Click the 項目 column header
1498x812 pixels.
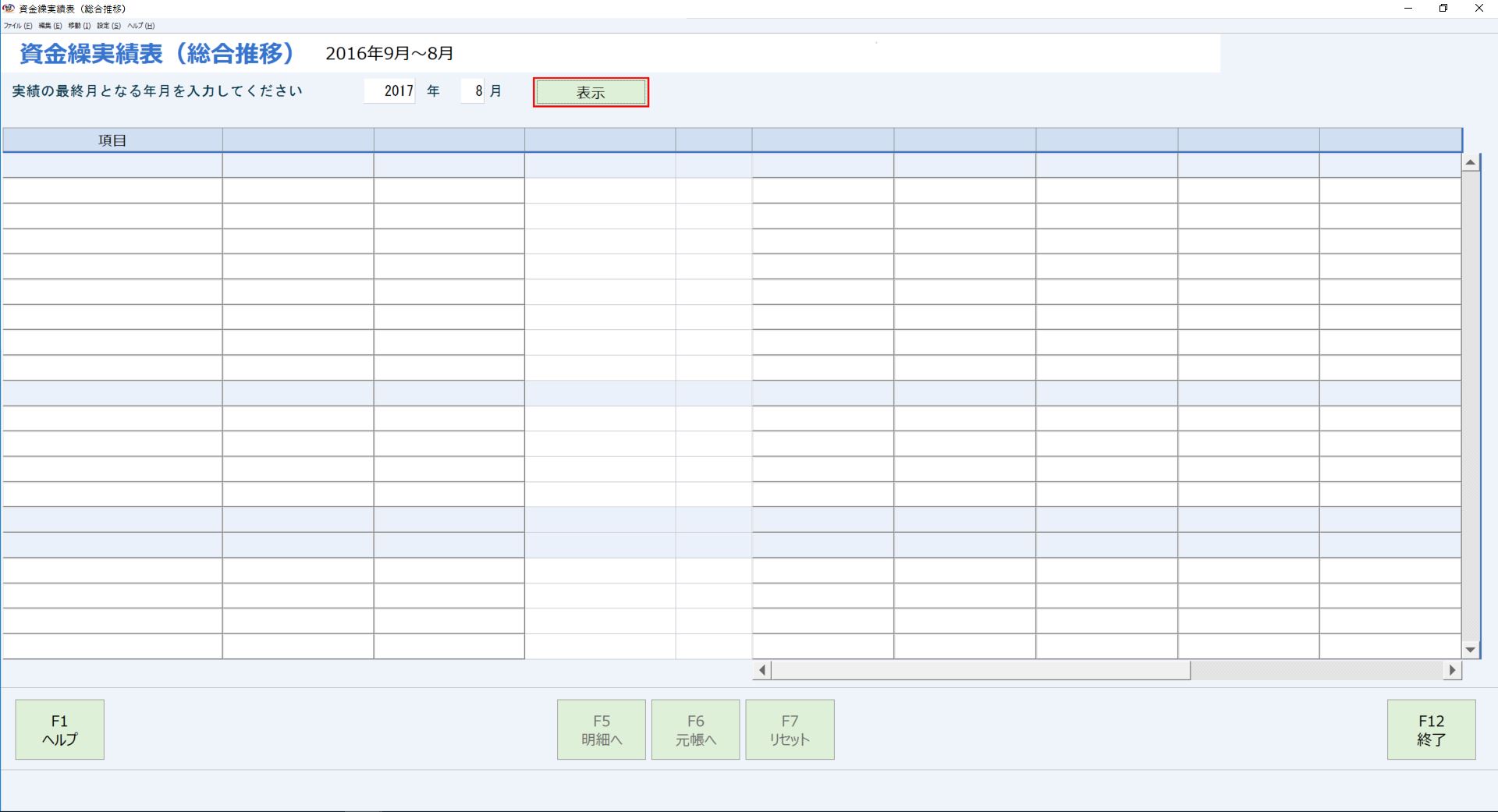(112, 140)
